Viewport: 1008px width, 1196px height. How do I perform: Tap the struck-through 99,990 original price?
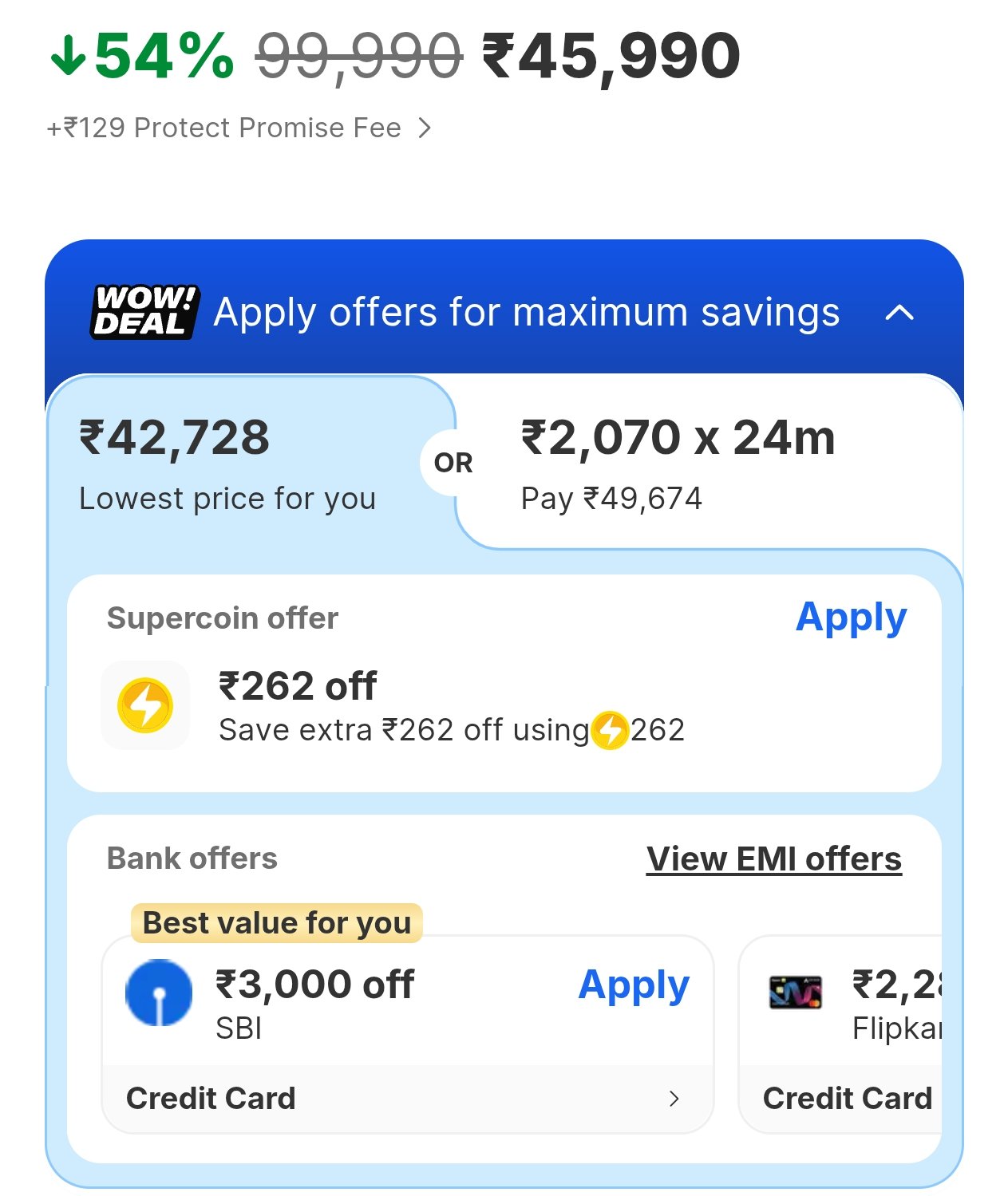359,56
